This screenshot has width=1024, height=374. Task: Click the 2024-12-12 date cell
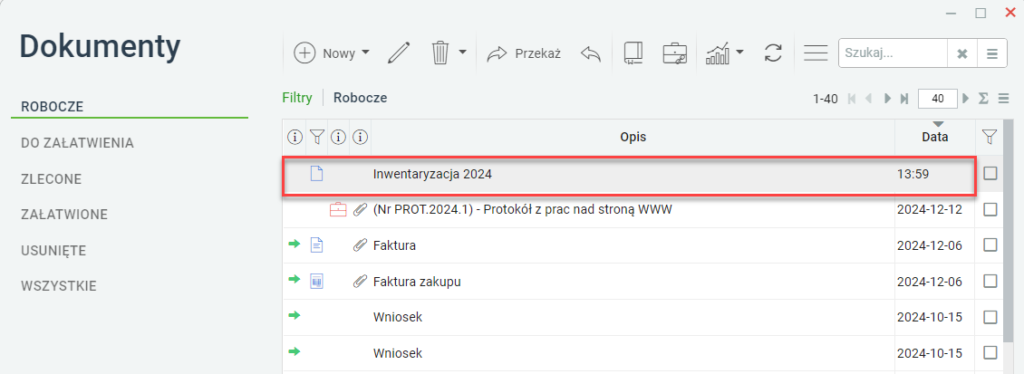coord(929,210)
